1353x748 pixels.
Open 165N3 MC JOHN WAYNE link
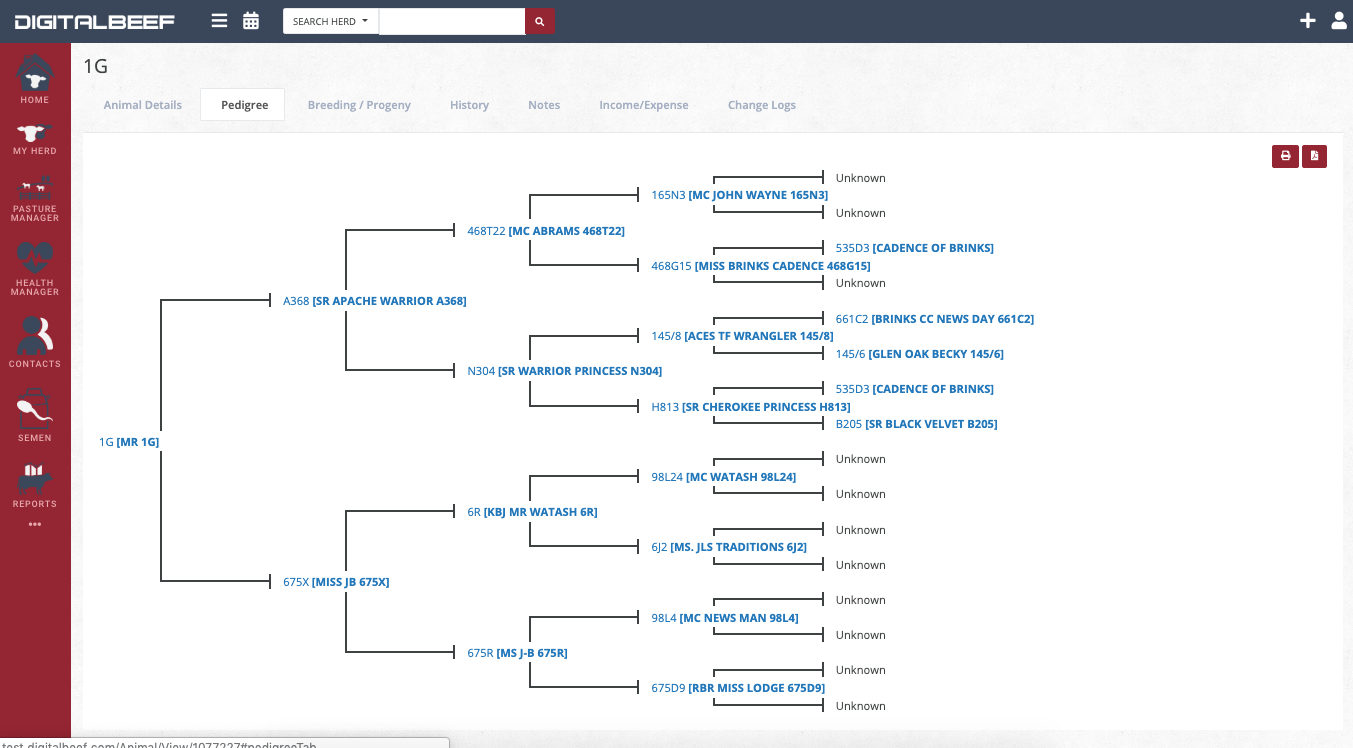coord(740,195)
